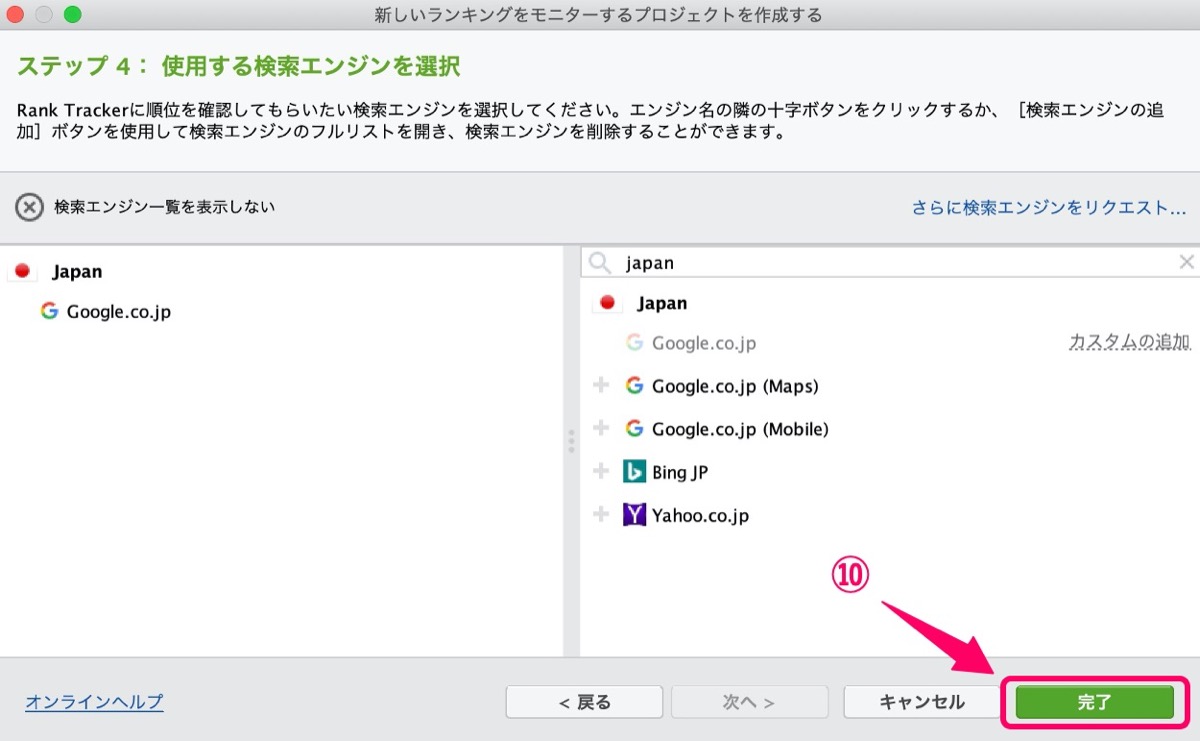Add Yahoo.co.jp with its plus icon
The height and width of the screenshot is (741, 1200).
(601, 515)
